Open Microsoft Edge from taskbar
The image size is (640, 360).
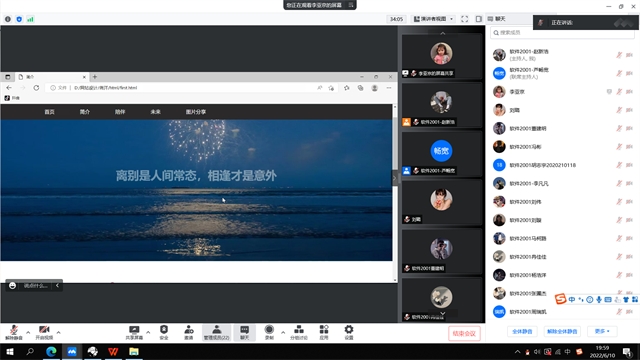tap(51, 351)
